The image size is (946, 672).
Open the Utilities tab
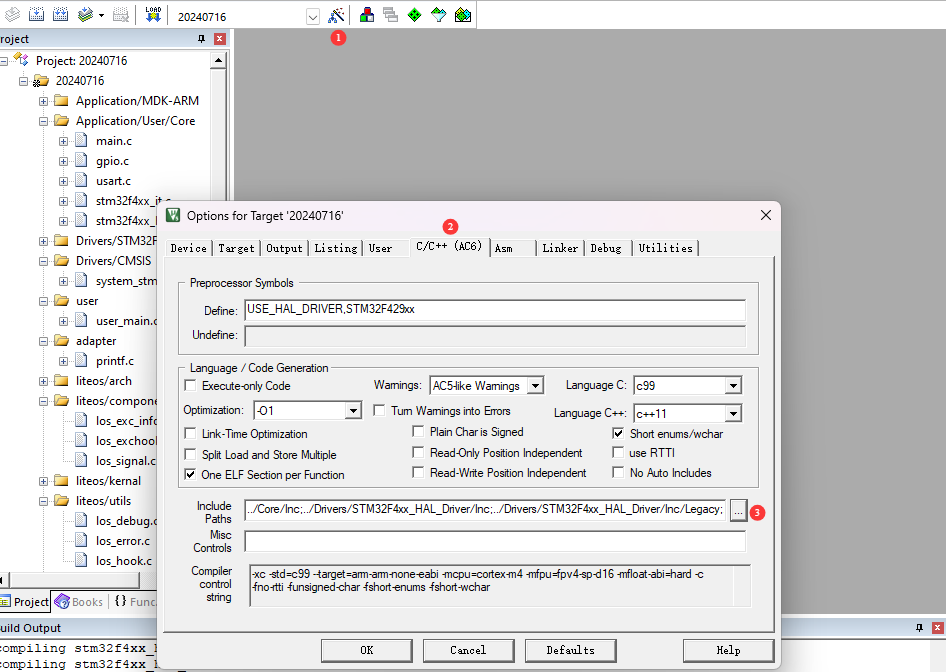click(x=665, y=248)
